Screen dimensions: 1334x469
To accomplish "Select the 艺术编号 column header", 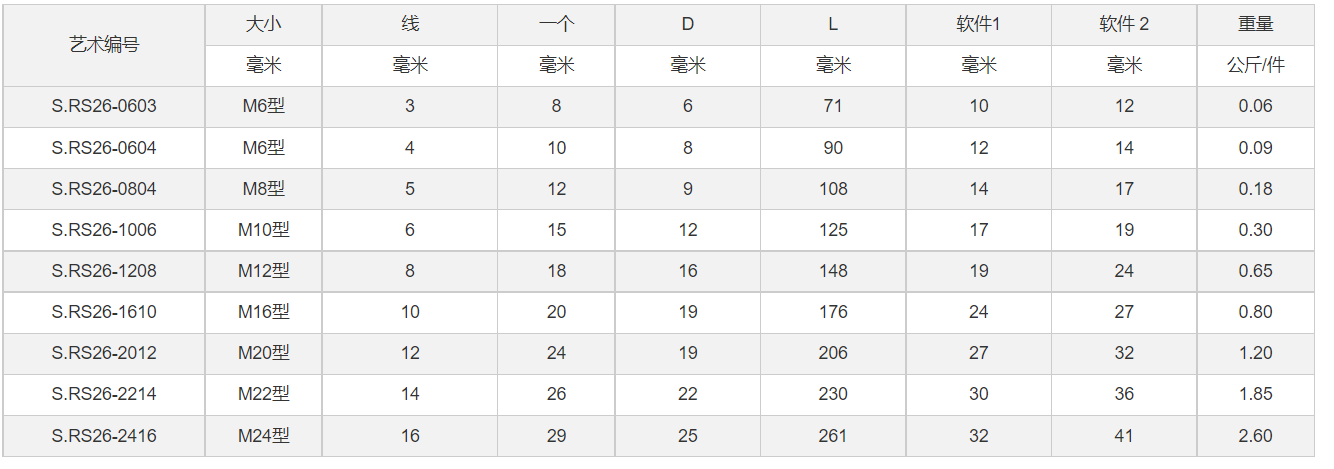I will [104, 45].
